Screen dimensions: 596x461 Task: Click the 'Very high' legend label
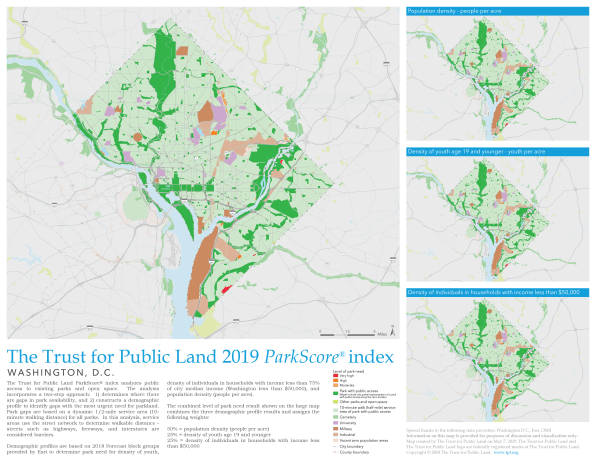tap(347, 375)
